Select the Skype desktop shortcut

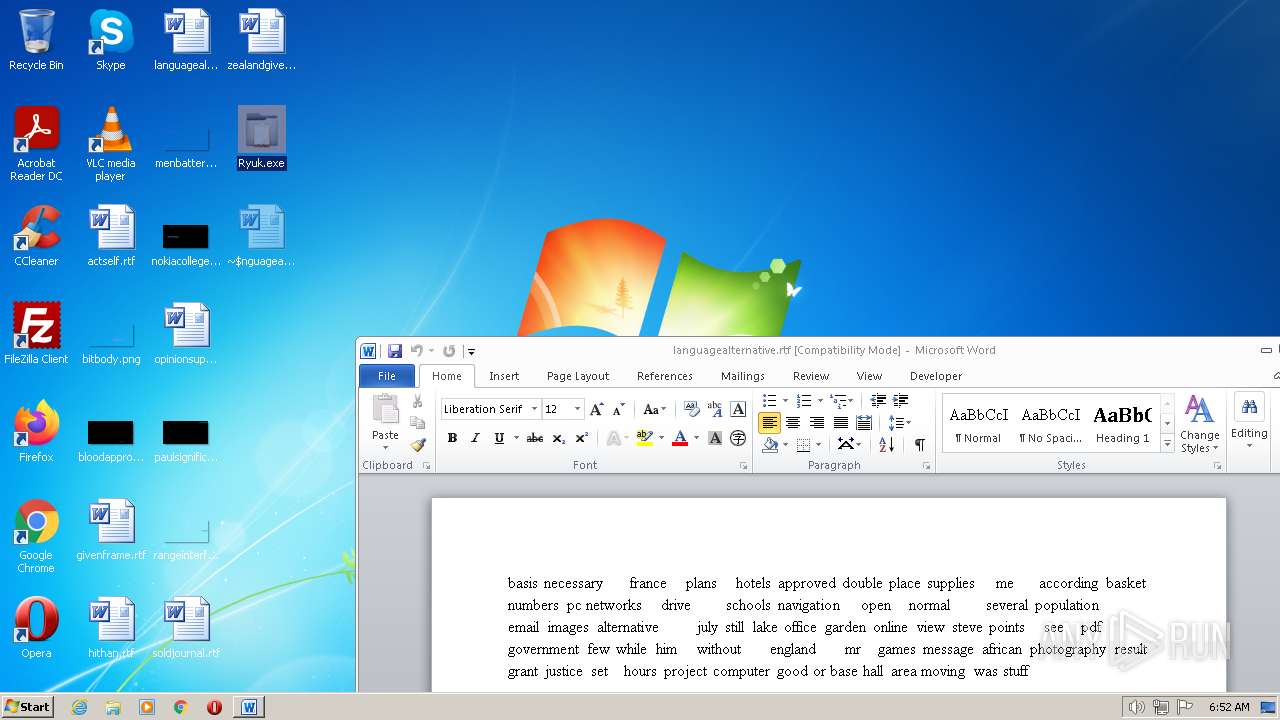(x=110, y=40)
